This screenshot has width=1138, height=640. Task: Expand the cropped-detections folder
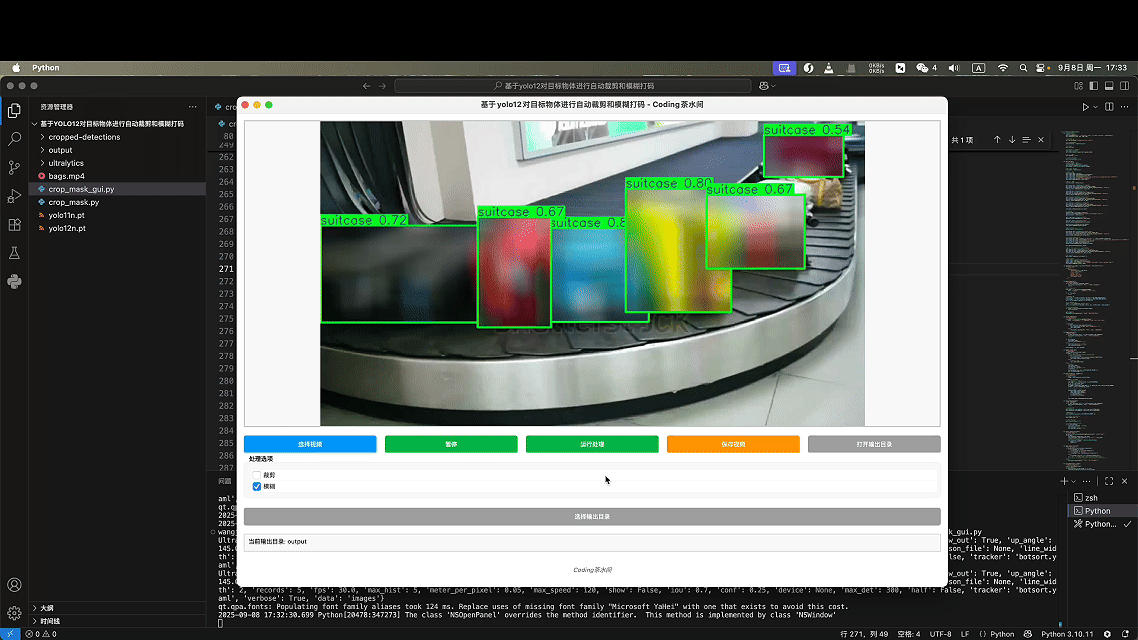click(84, 137)
